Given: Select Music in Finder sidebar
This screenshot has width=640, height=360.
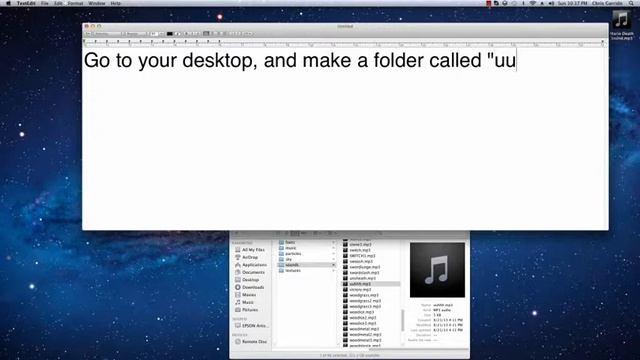Looking at the screenshot, I should [x=244, y=302].
